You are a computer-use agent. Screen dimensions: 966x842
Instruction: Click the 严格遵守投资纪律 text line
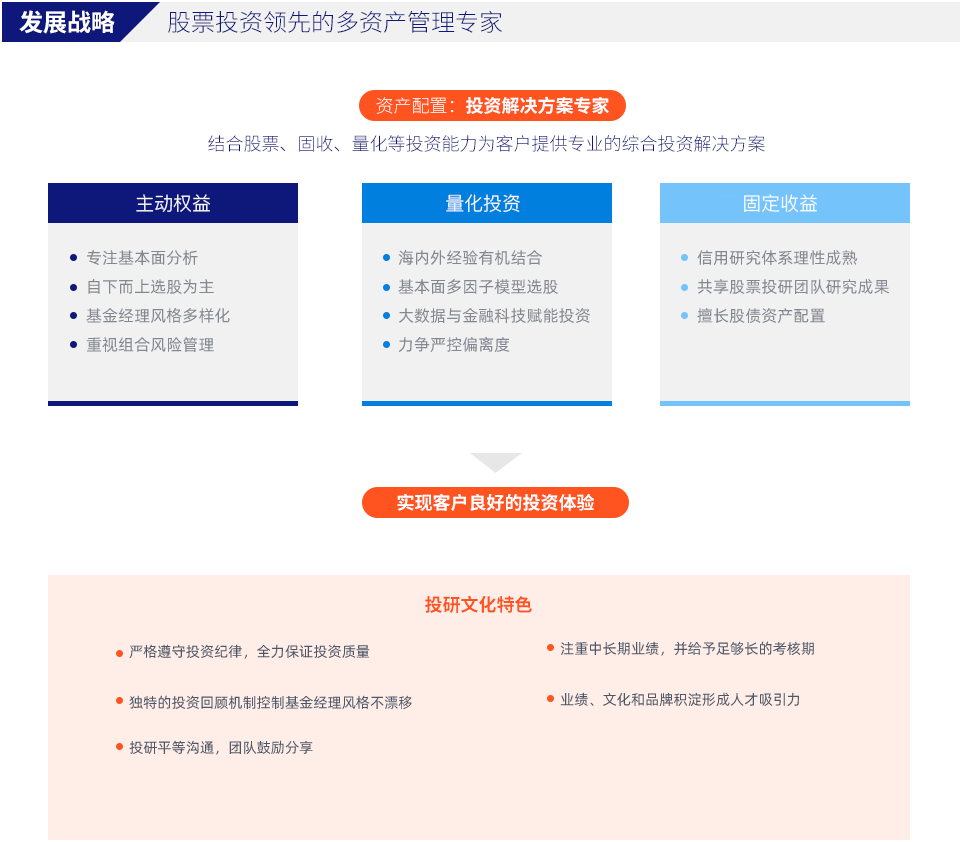[x=249, y=652]
